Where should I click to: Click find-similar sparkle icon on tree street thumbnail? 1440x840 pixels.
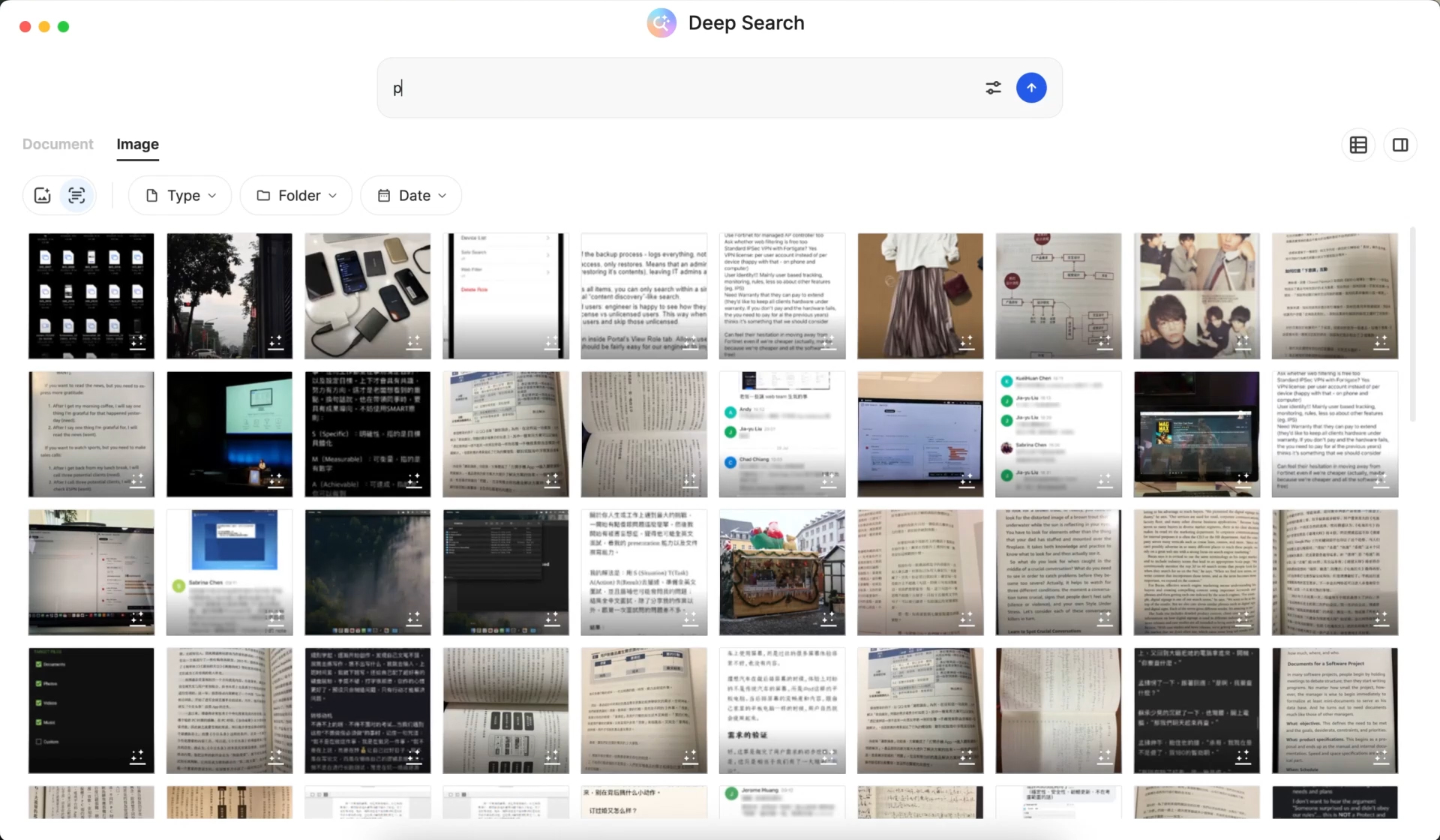coord(276,342)
